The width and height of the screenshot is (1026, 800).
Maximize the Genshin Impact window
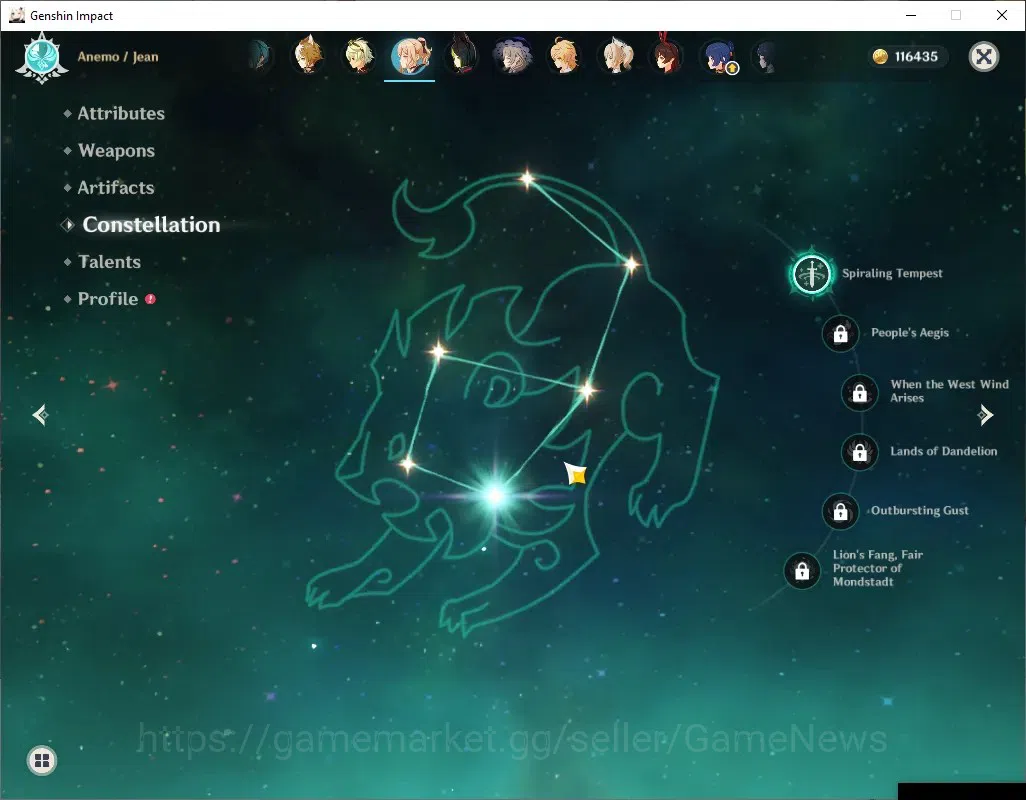click(x=956, y=15)
